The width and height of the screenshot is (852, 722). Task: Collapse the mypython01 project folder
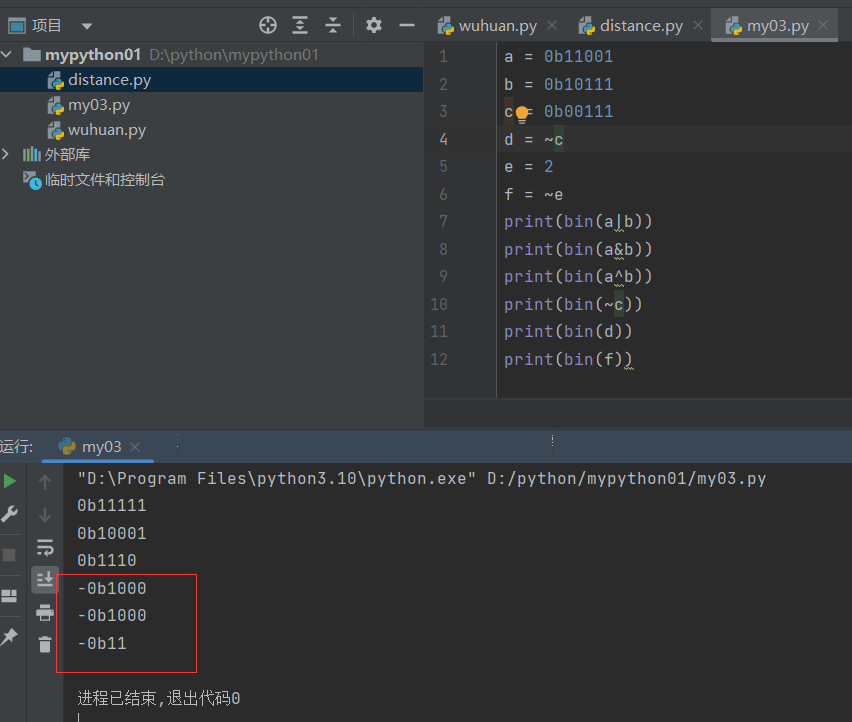(7, 54)
